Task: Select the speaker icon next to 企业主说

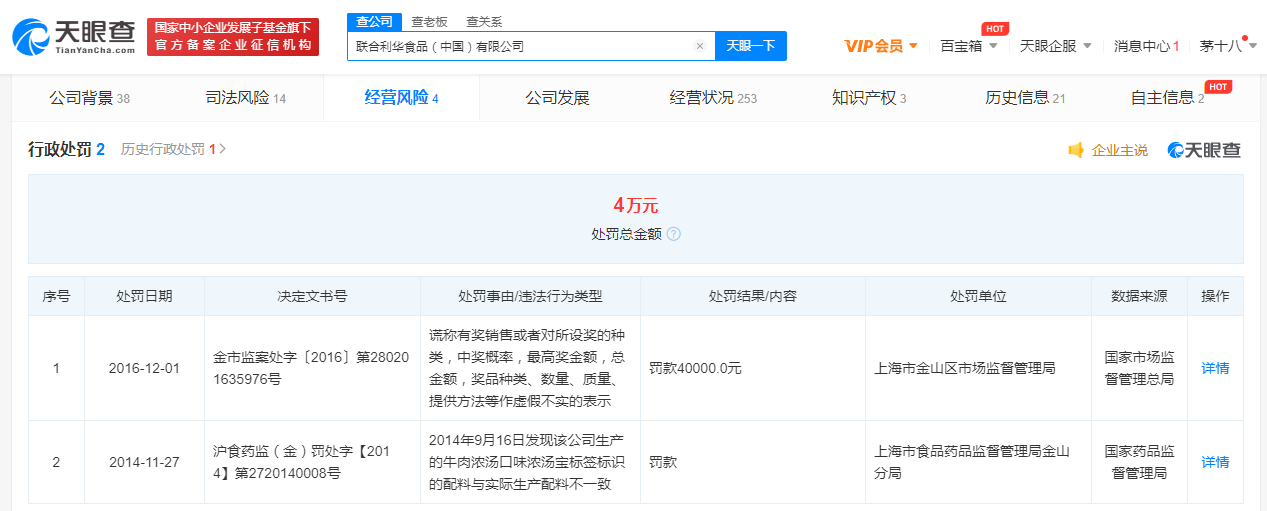Action: pyautogui.click(x=1076, y=150)
